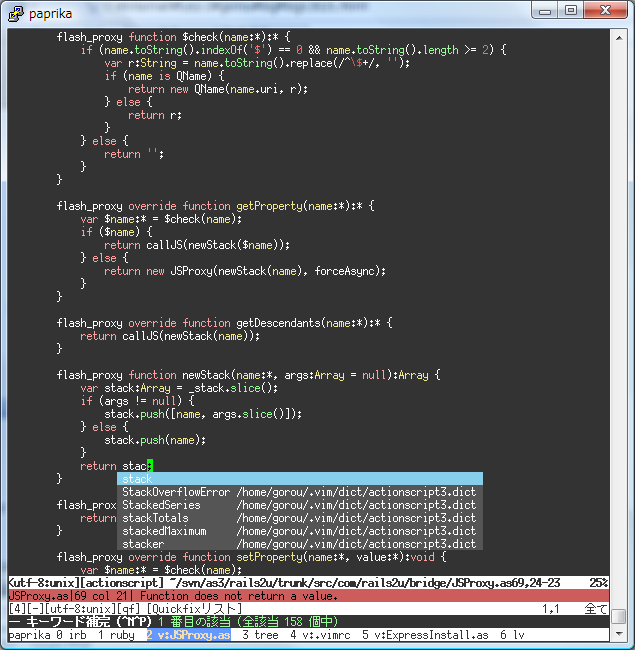Click '_stack.slice()' in the var stack line
The width and height of the screenshot is (635, 650).
pos(233,388)
